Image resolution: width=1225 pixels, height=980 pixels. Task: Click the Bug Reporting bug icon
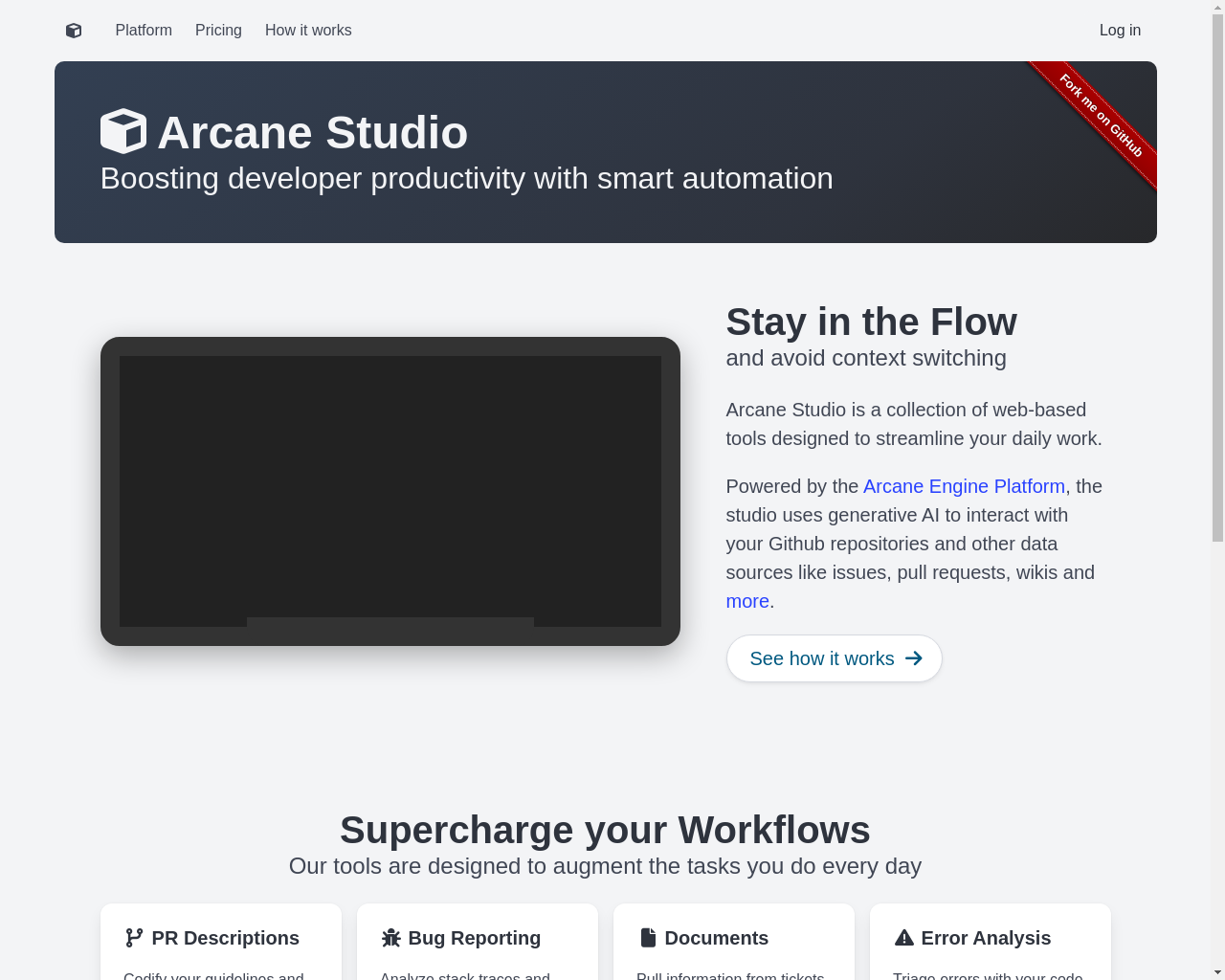pos(390,938)
